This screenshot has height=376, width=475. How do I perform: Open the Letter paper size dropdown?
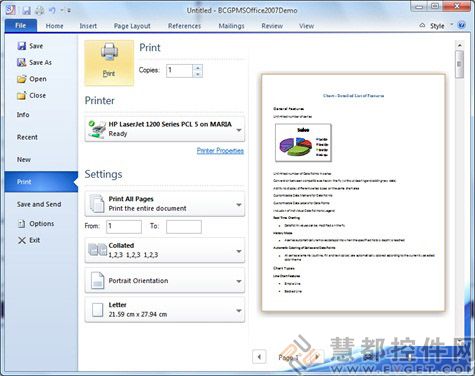pos(165,310)
